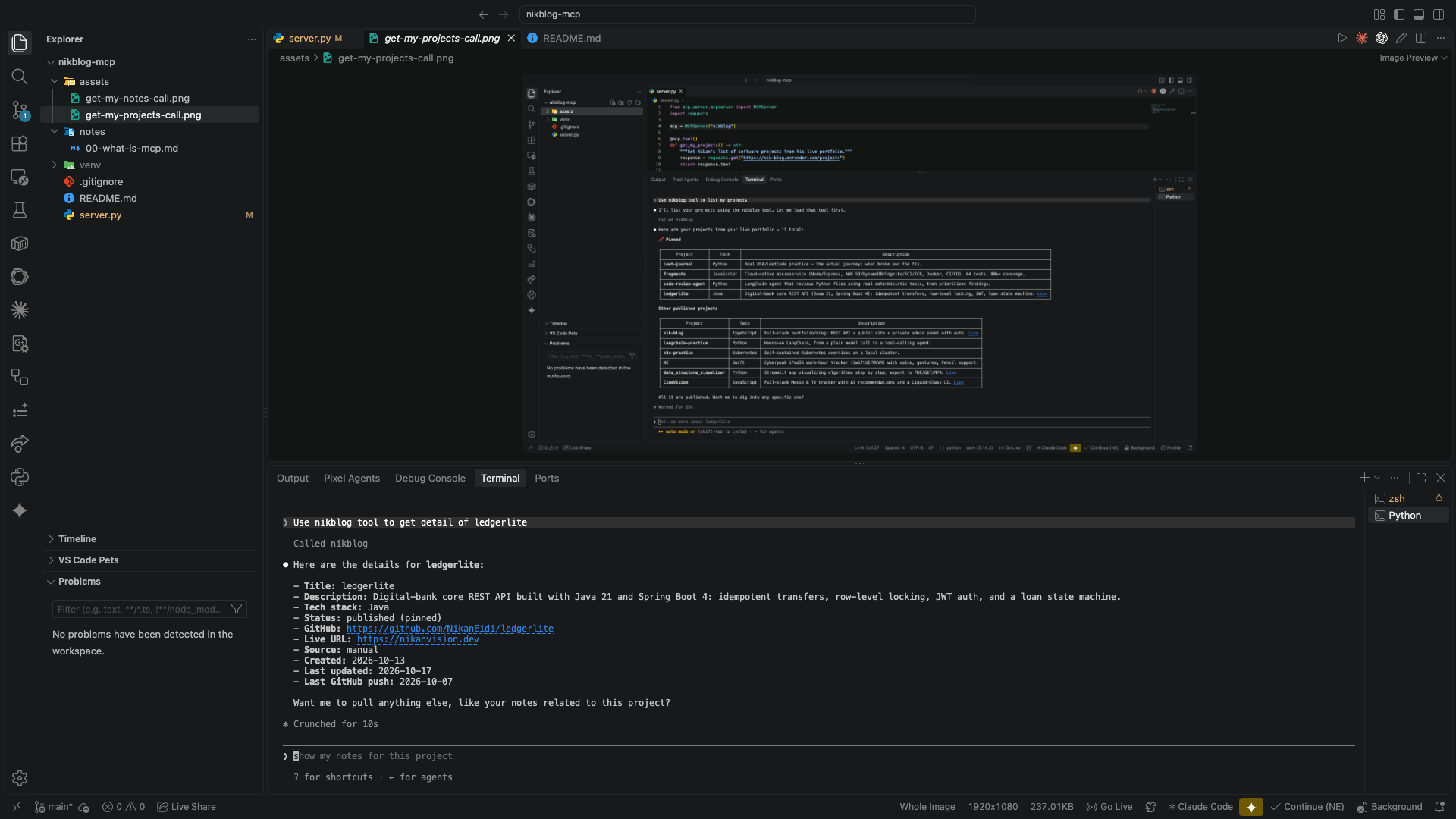
Task: Open the Source Control view
Action: (x=20, y=110)
